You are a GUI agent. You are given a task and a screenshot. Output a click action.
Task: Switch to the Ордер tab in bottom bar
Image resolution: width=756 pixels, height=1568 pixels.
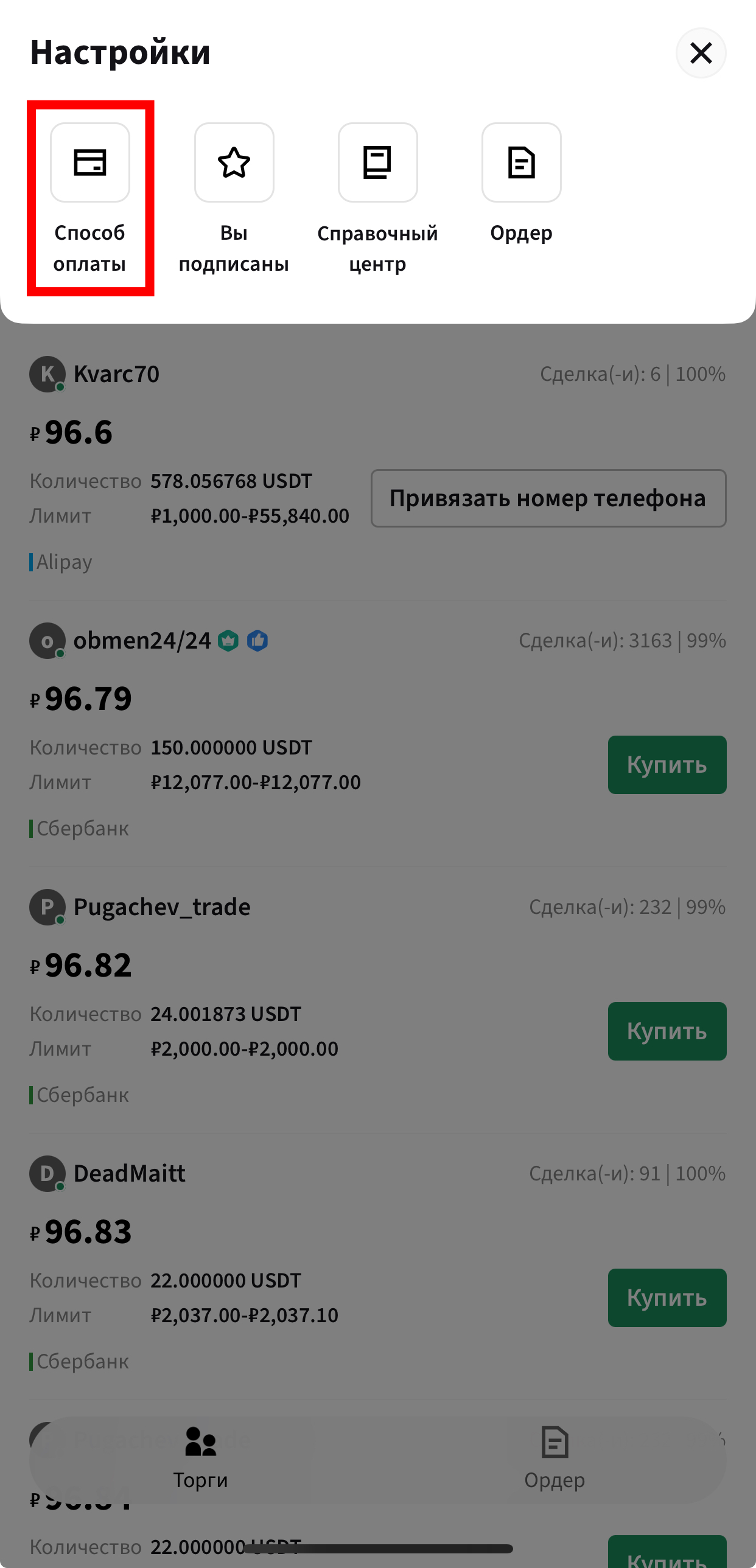[555, 1458]
